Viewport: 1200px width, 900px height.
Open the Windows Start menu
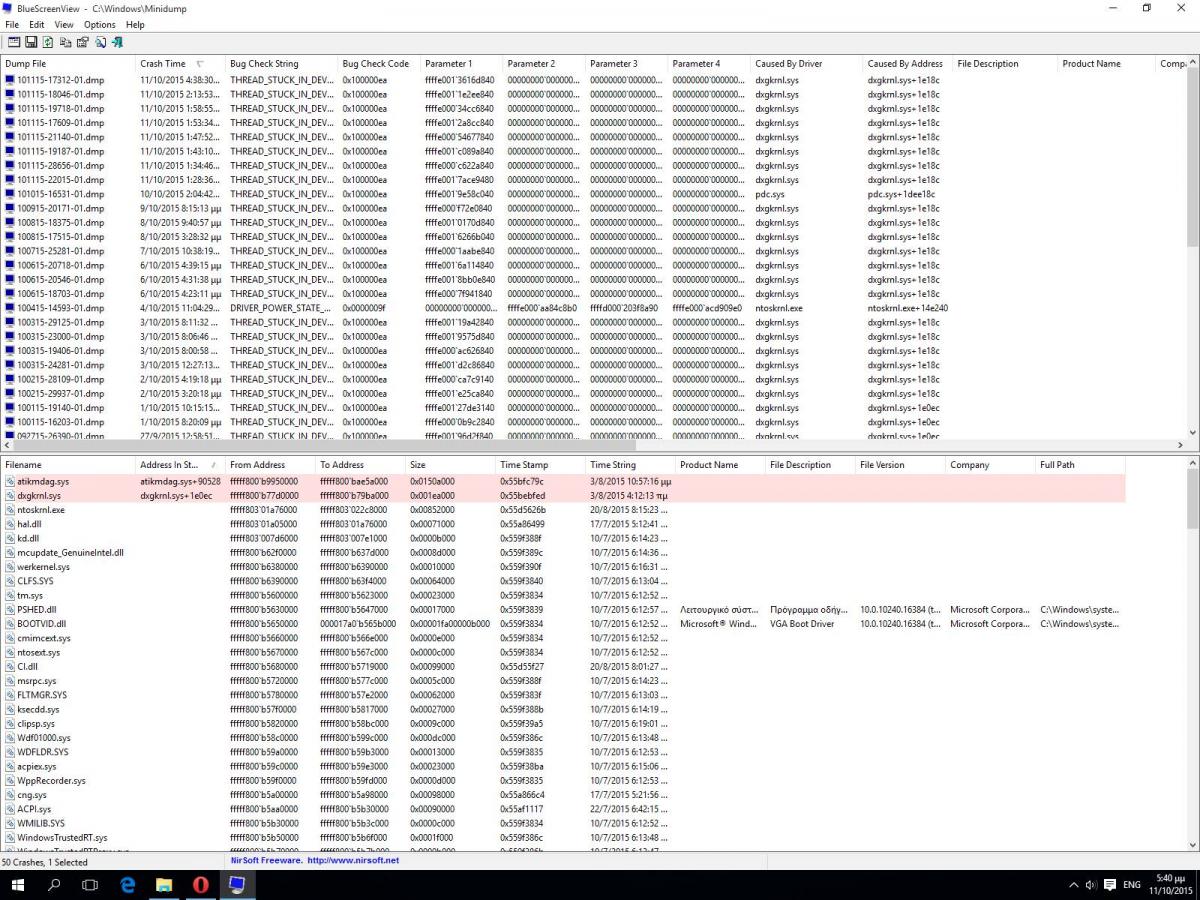click(x=18, y=885)
